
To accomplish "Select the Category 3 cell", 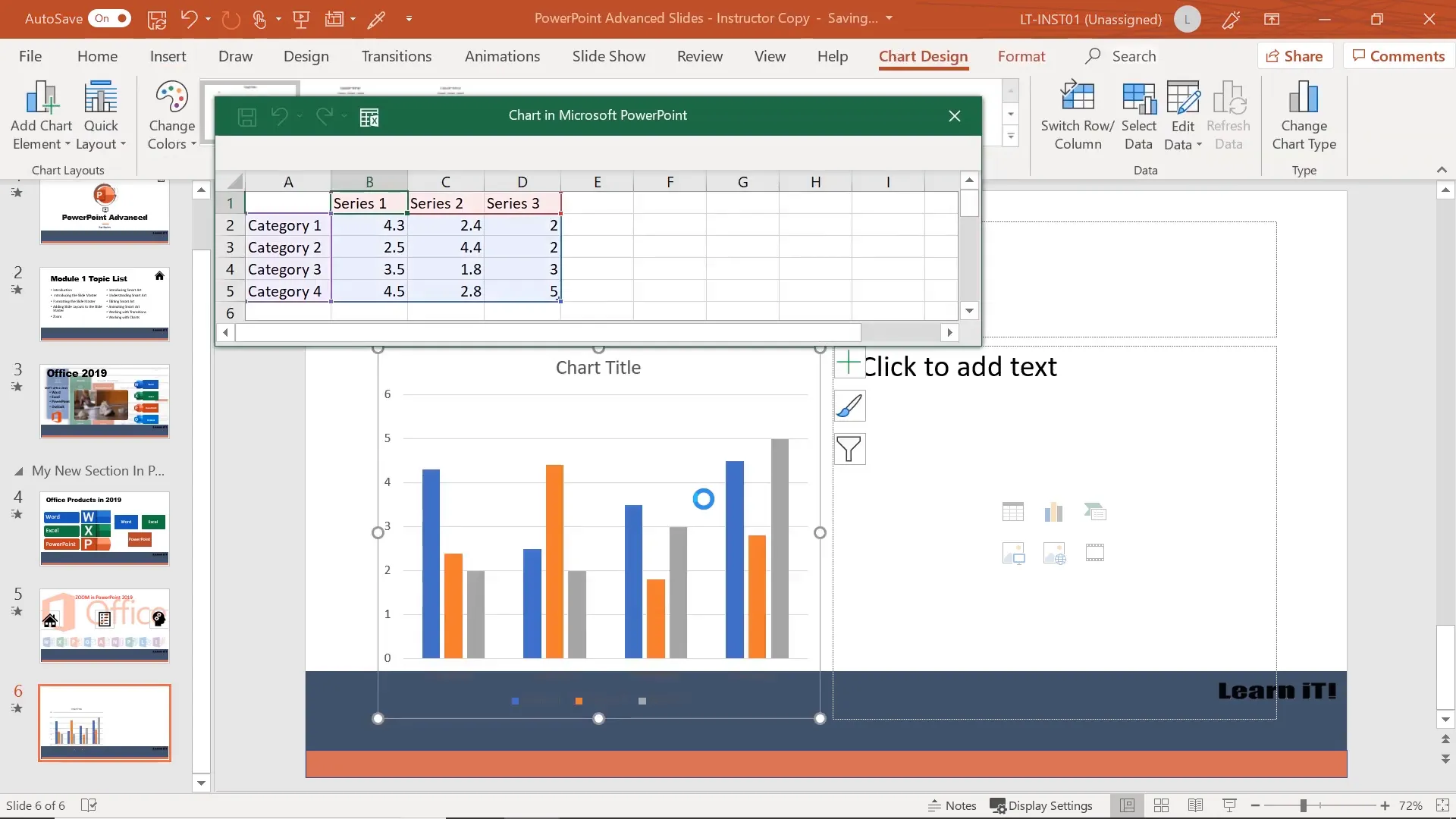I will 287,269.
